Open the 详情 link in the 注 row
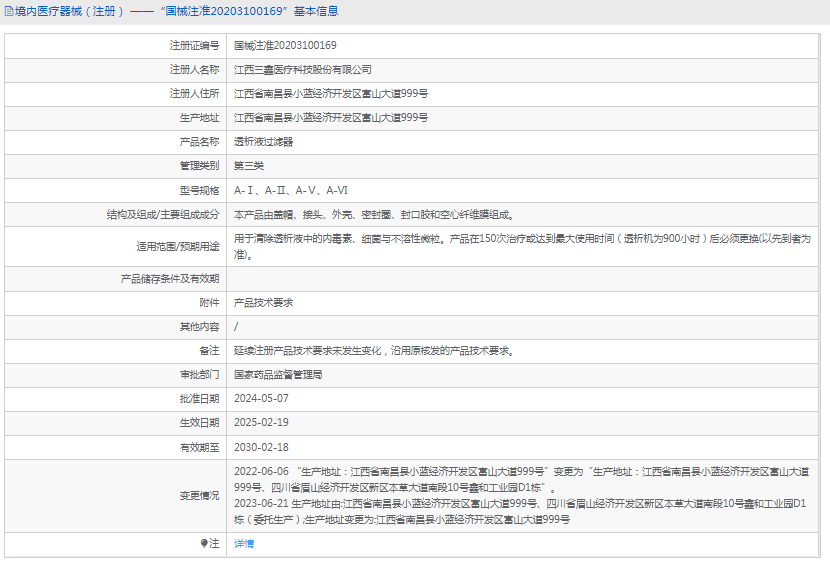Screen dimensions: 830x566 pos(243,544)
